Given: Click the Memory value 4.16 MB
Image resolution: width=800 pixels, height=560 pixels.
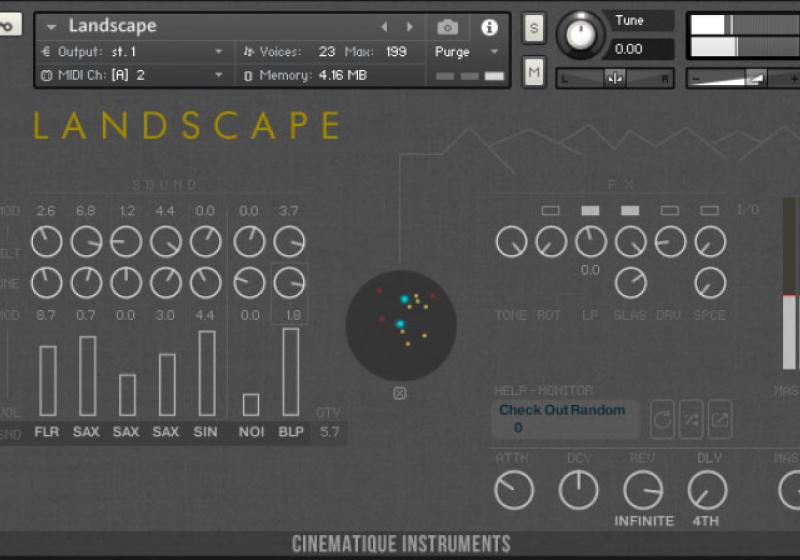Looking at the screenshot, I should [x=342, y=75].
